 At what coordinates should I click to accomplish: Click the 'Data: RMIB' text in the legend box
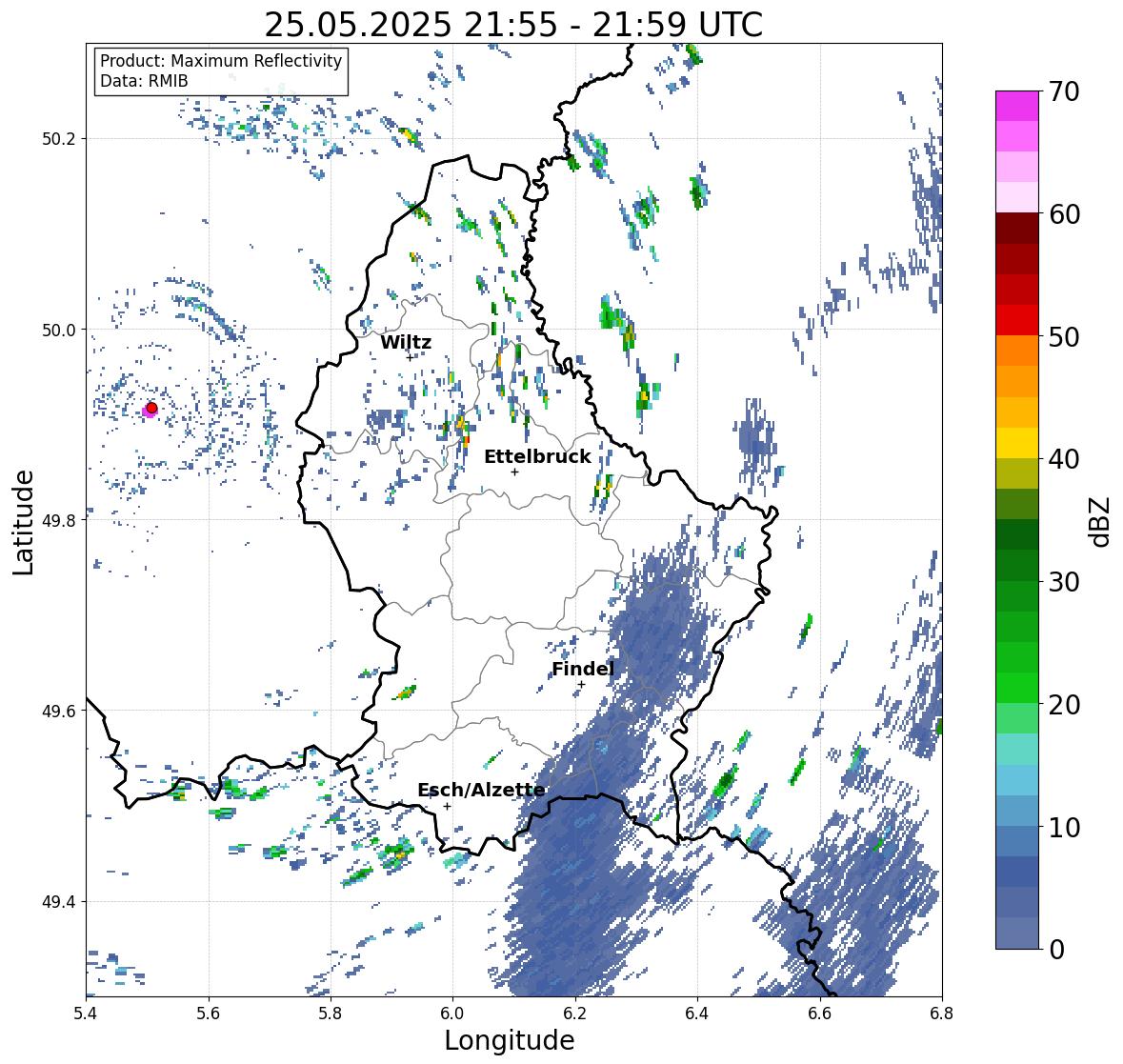[144, 81]
